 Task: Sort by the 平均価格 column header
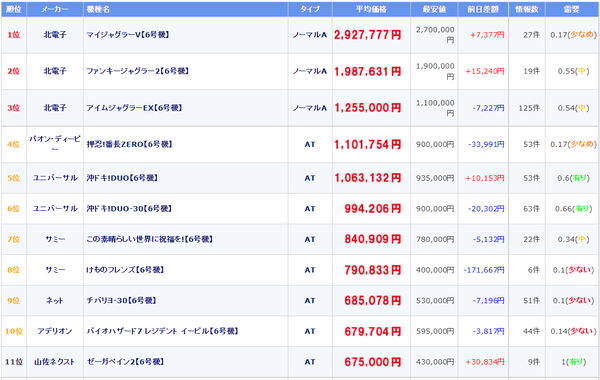pyautogui.click(x=371, y=9)
